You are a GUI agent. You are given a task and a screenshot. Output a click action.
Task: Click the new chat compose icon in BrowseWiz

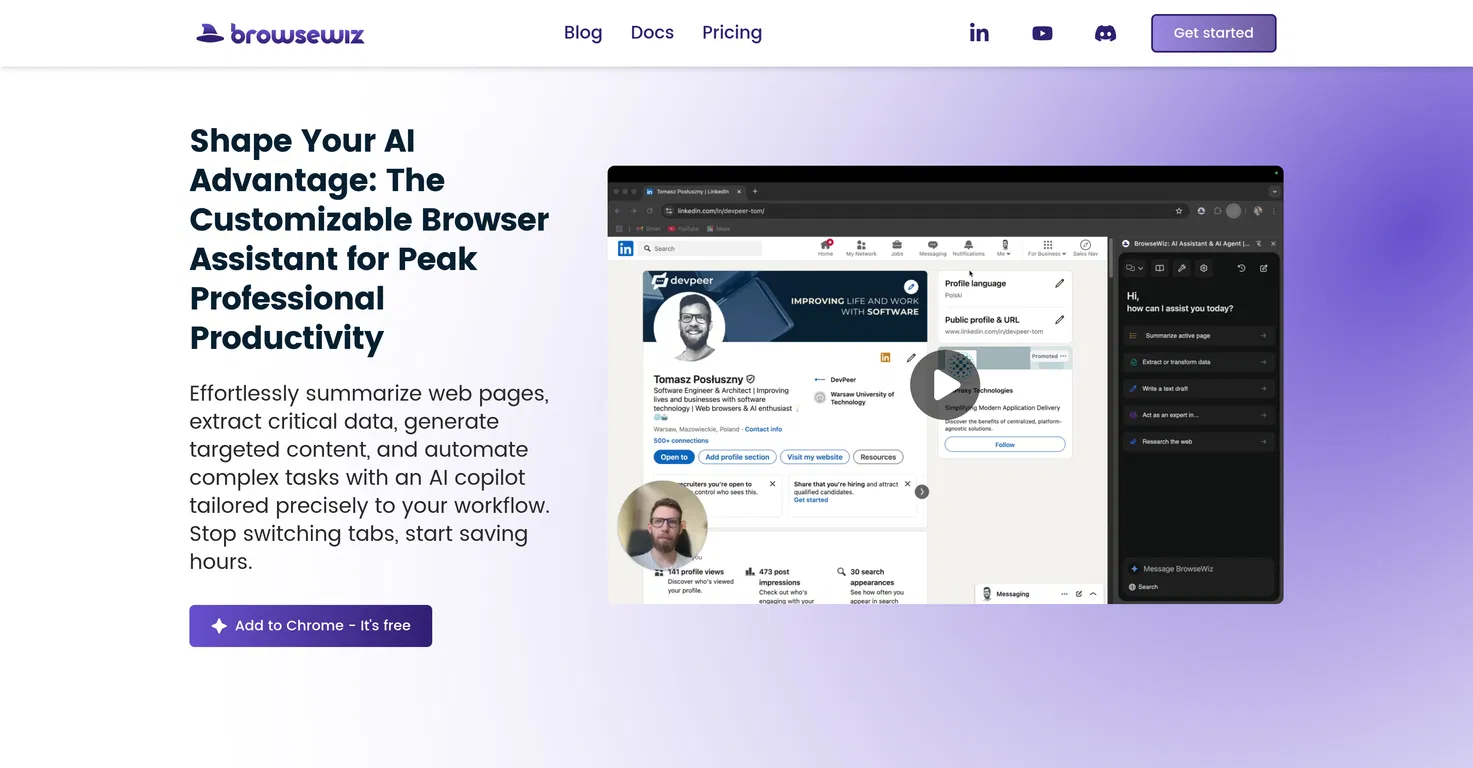tap(1264, 268)
